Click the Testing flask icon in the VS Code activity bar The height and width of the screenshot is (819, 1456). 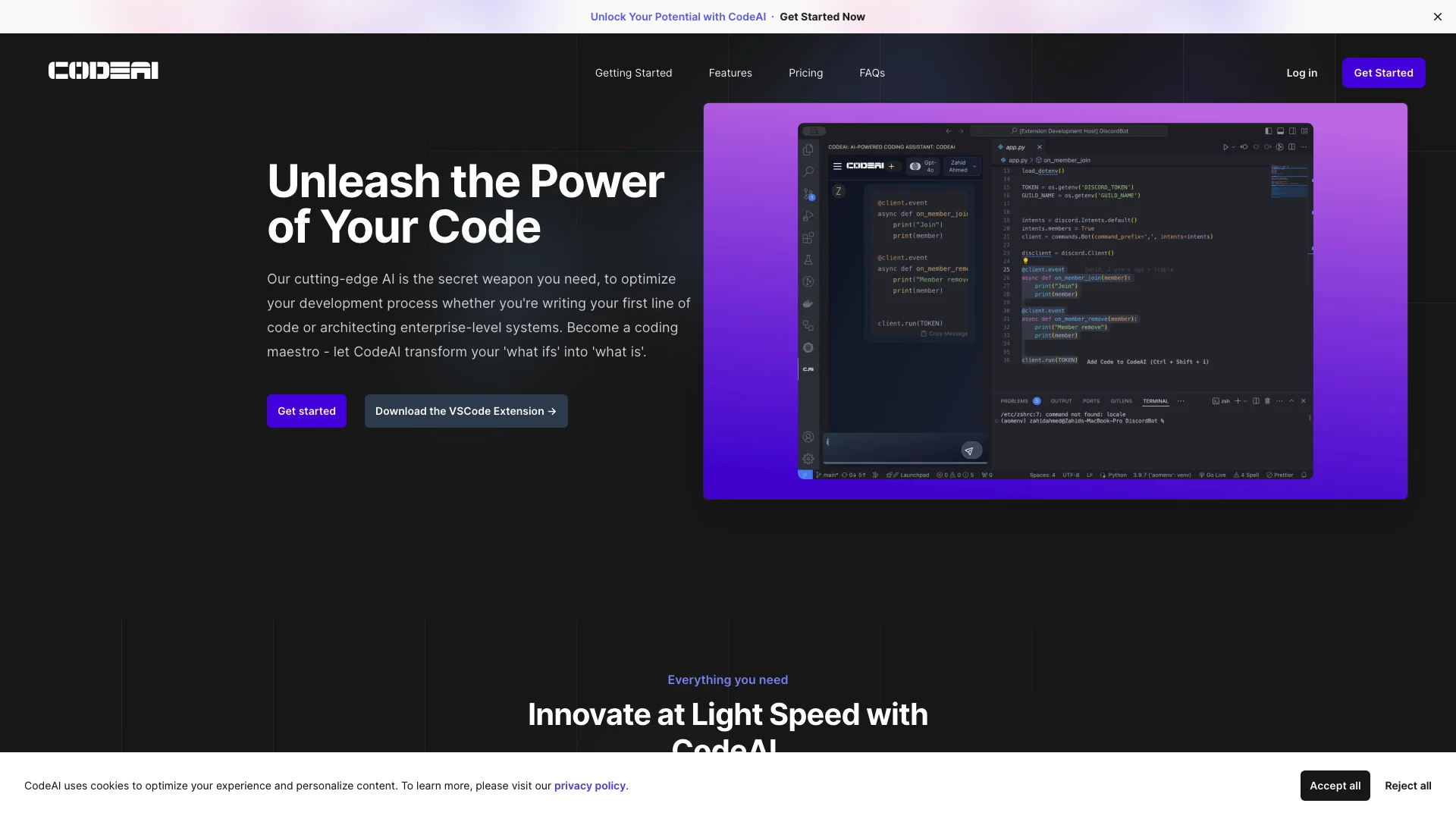808,260
